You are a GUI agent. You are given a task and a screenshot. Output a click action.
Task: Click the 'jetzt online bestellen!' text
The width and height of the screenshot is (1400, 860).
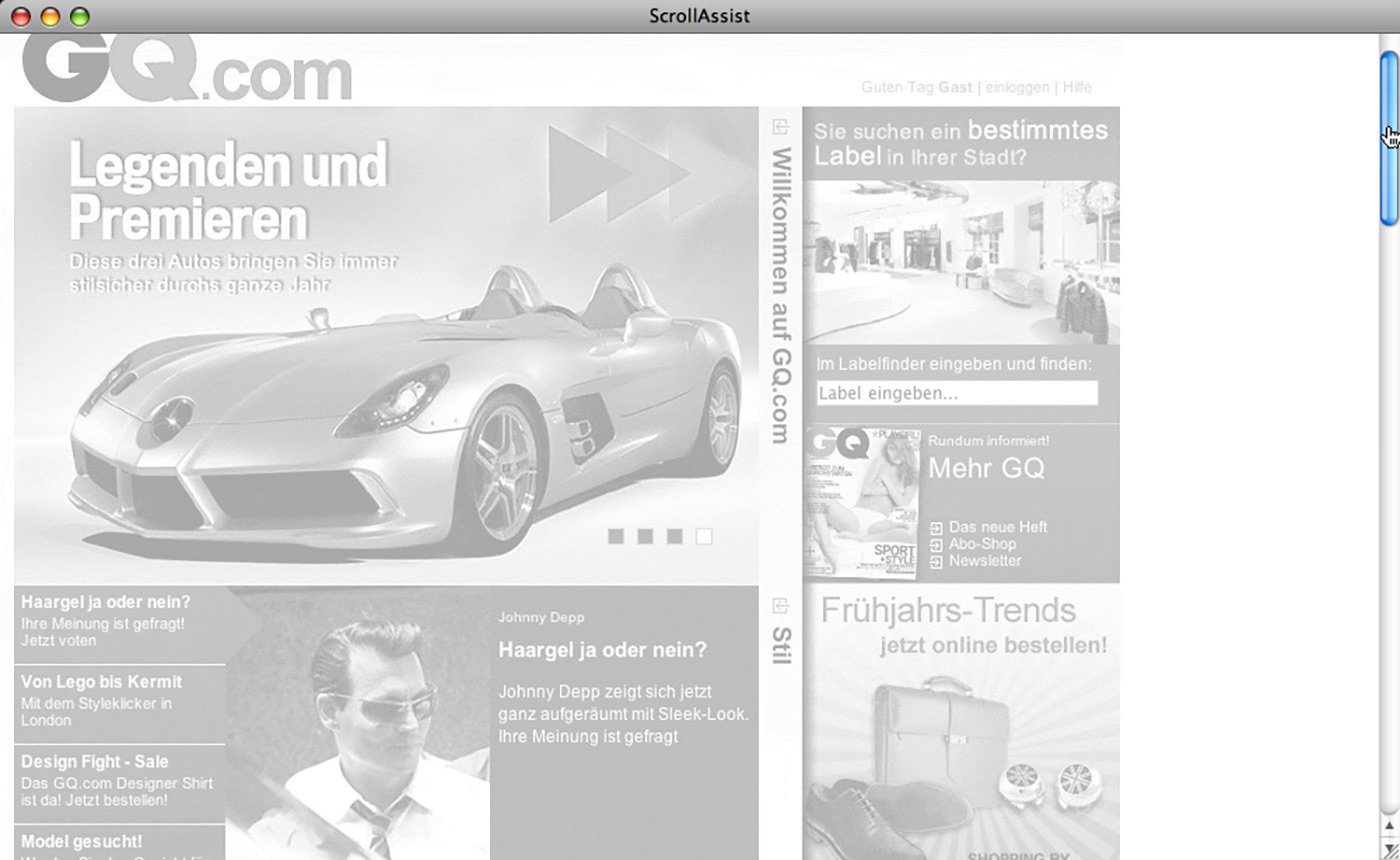pos(994,646)
